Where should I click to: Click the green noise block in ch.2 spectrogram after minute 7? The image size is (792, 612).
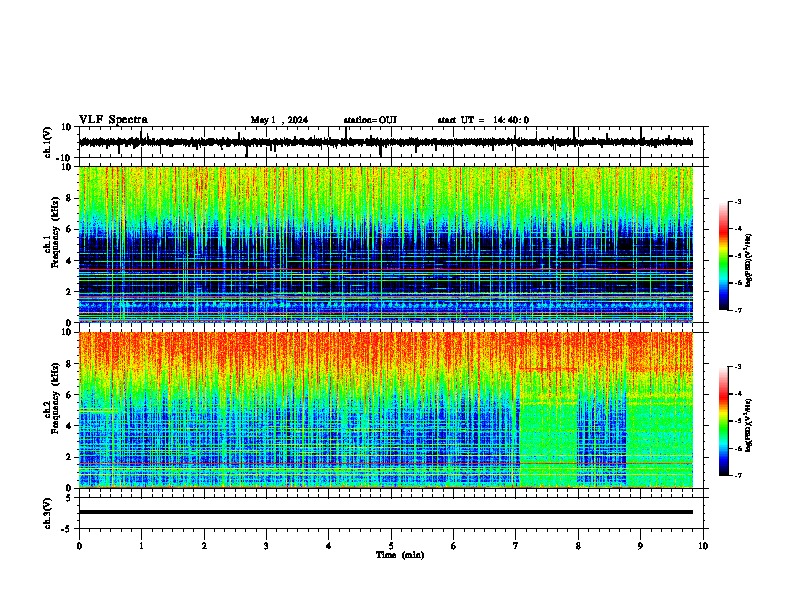(x=548, y=442)
